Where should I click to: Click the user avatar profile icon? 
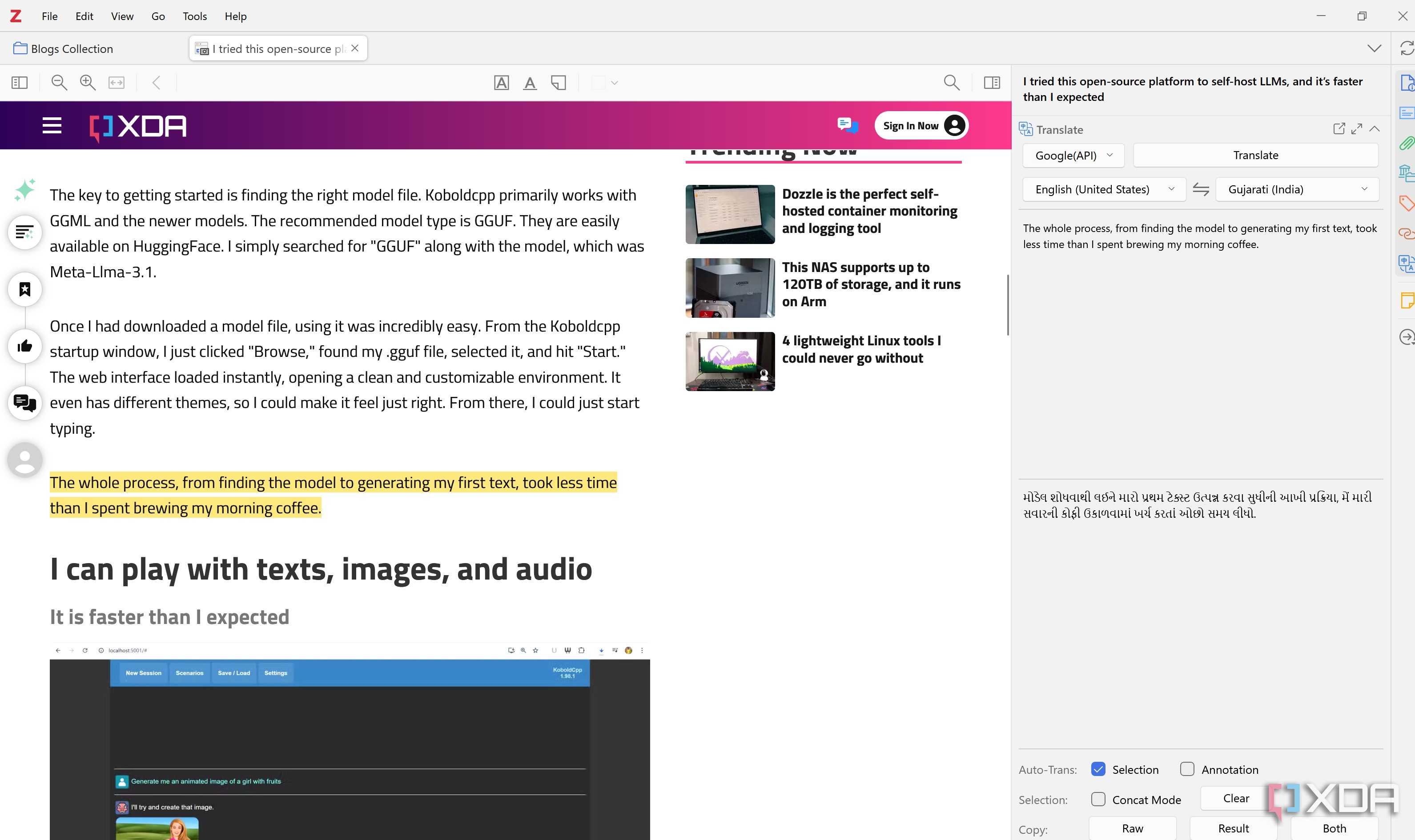[25, 459]
